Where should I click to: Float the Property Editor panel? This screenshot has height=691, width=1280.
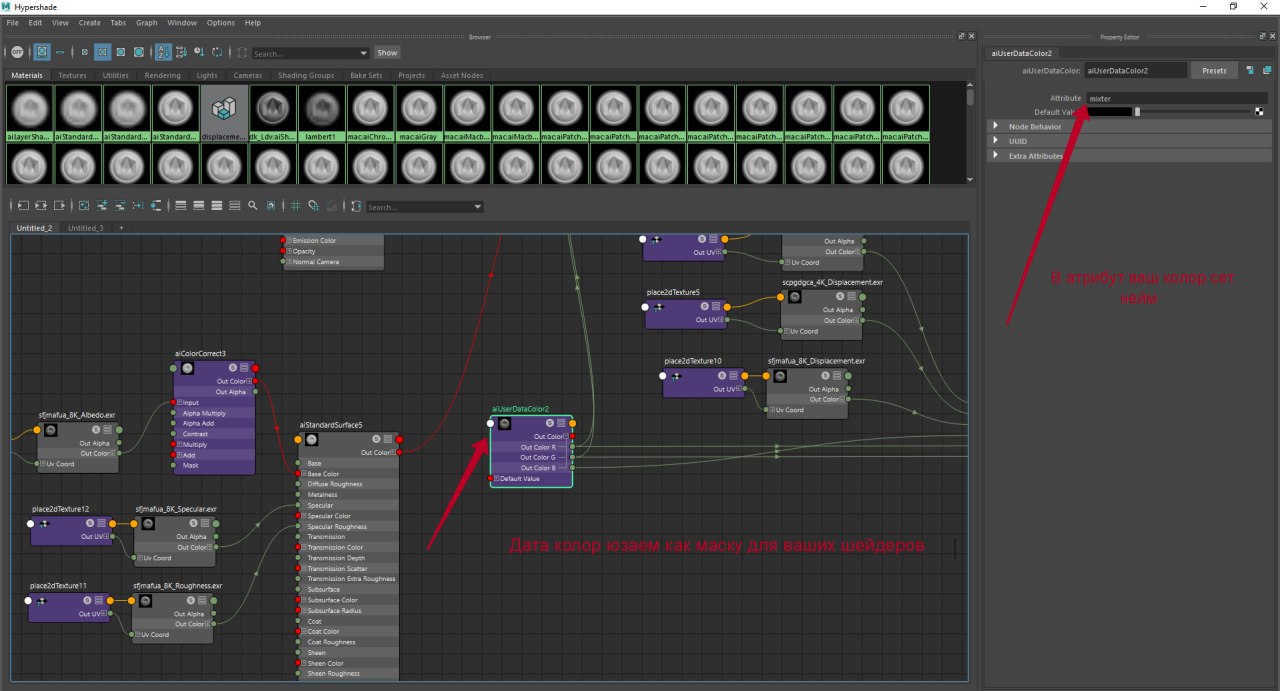1264,37
